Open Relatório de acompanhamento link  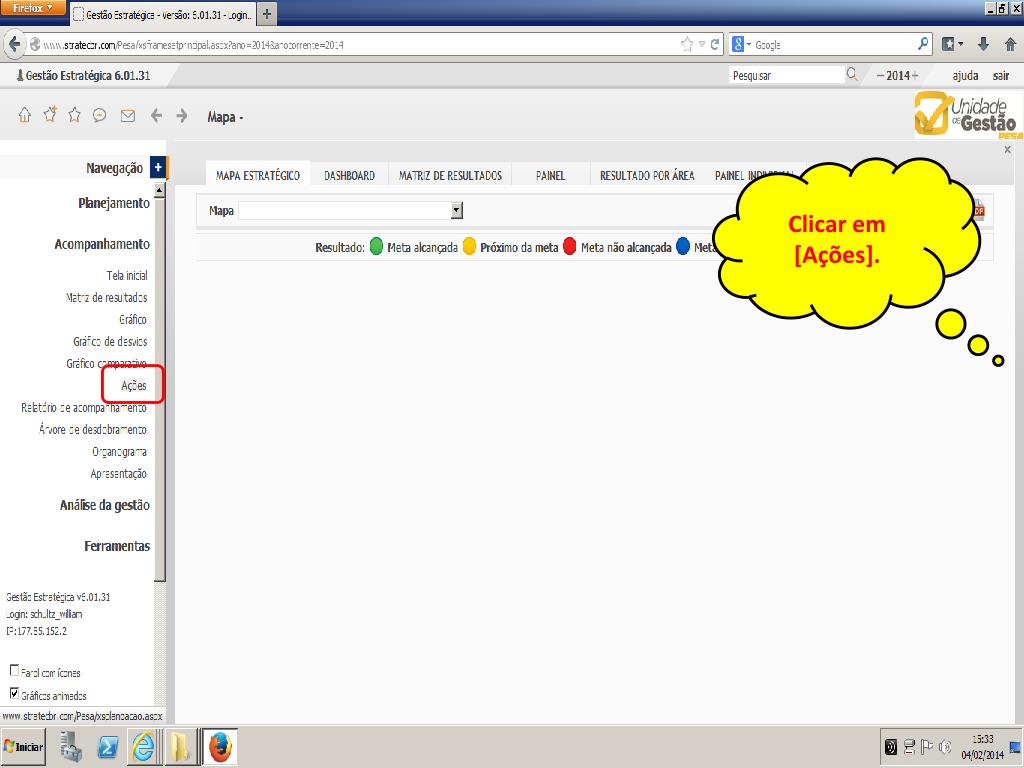(x=84, y=408)
